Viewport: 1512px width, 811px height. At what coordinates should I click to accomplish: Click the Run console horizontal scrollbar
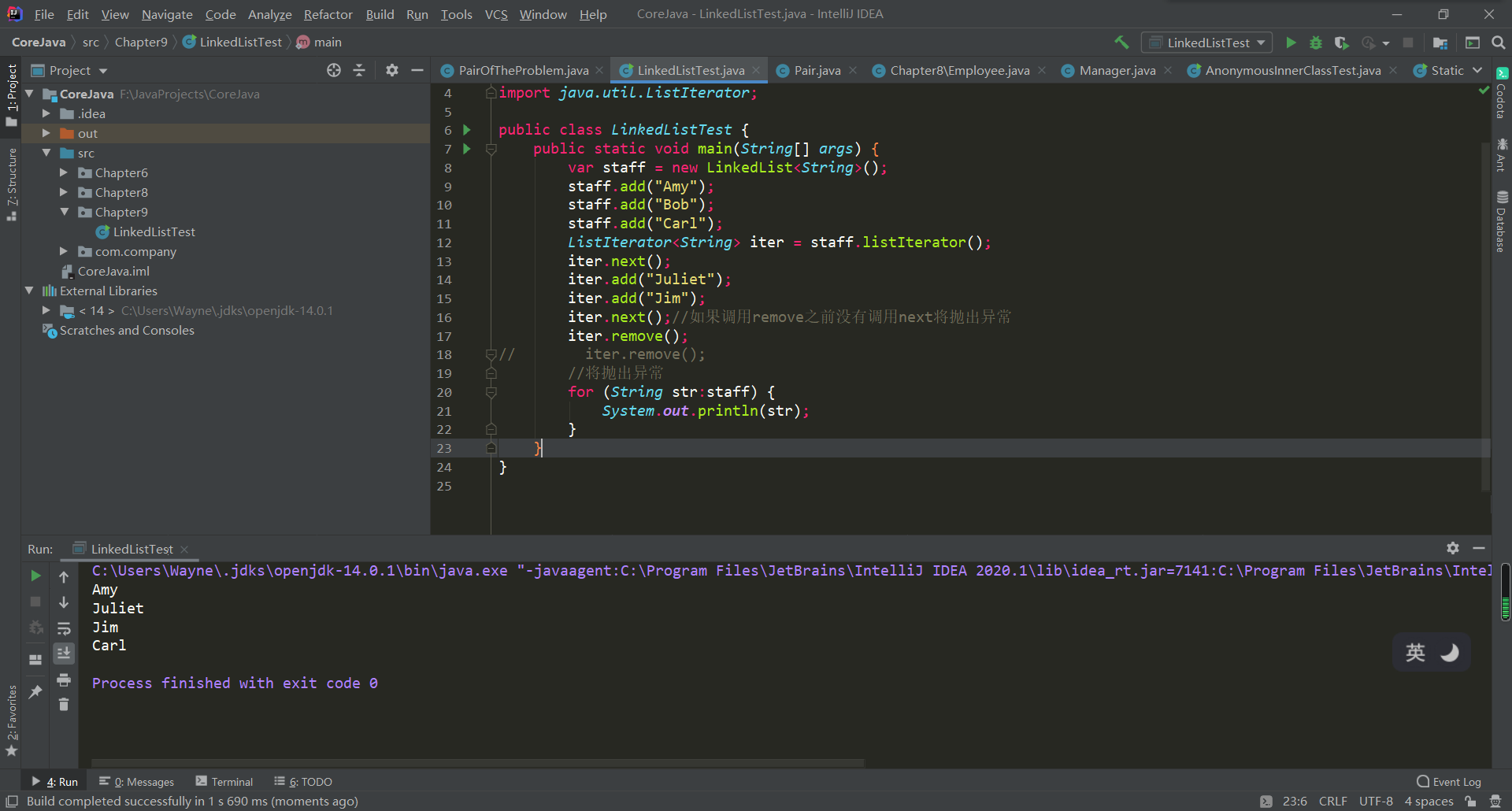pos(478,763)
